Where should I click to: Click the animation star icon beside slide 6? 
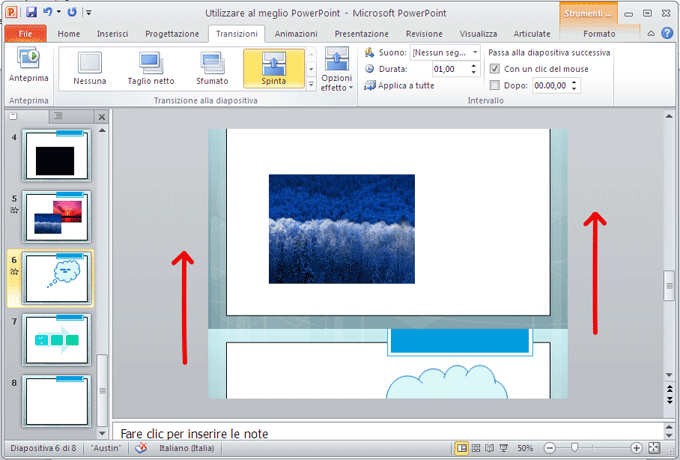(x=14, y=272)
